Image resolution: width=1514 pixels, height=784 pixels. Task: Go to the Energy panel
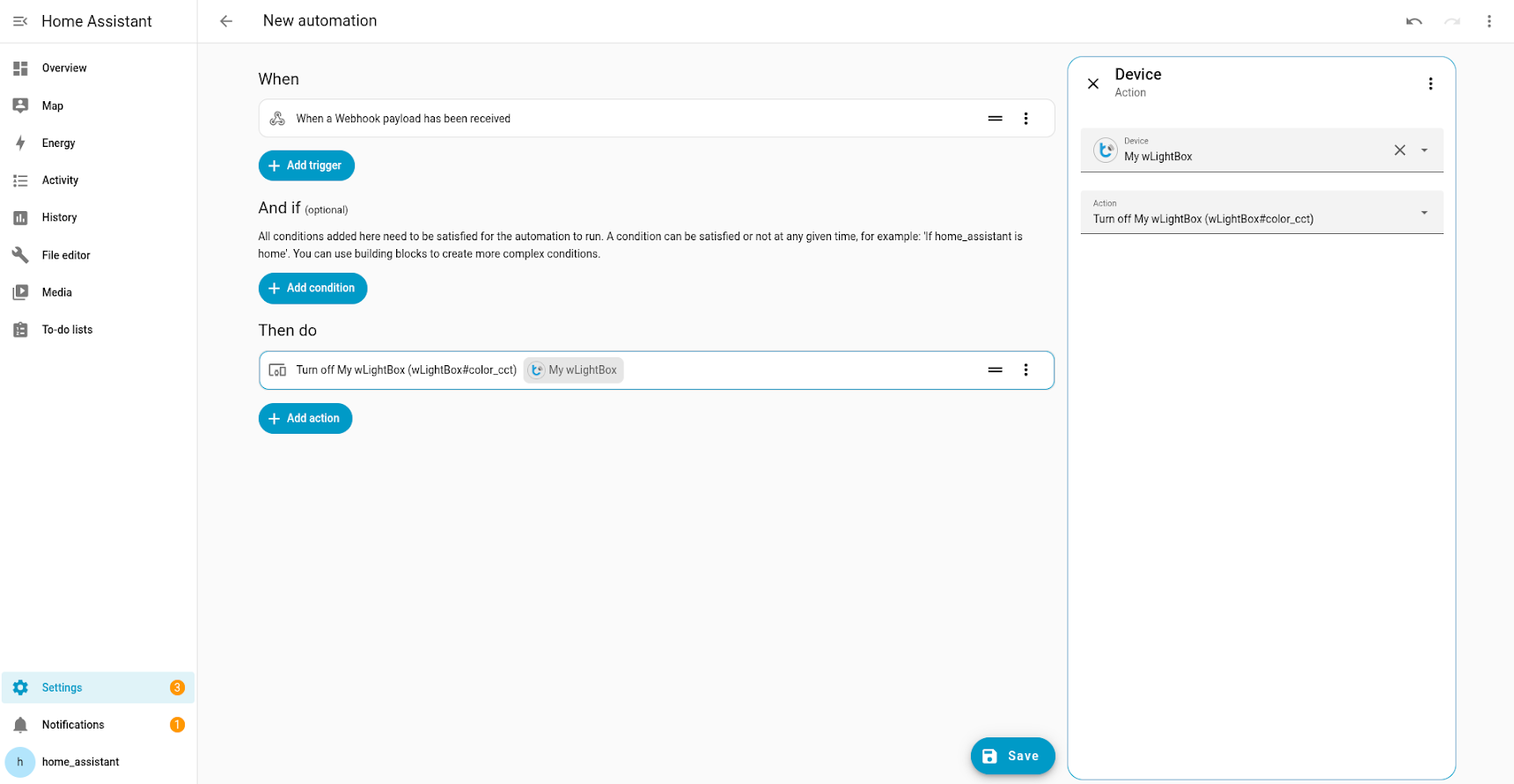click(98, 143)
